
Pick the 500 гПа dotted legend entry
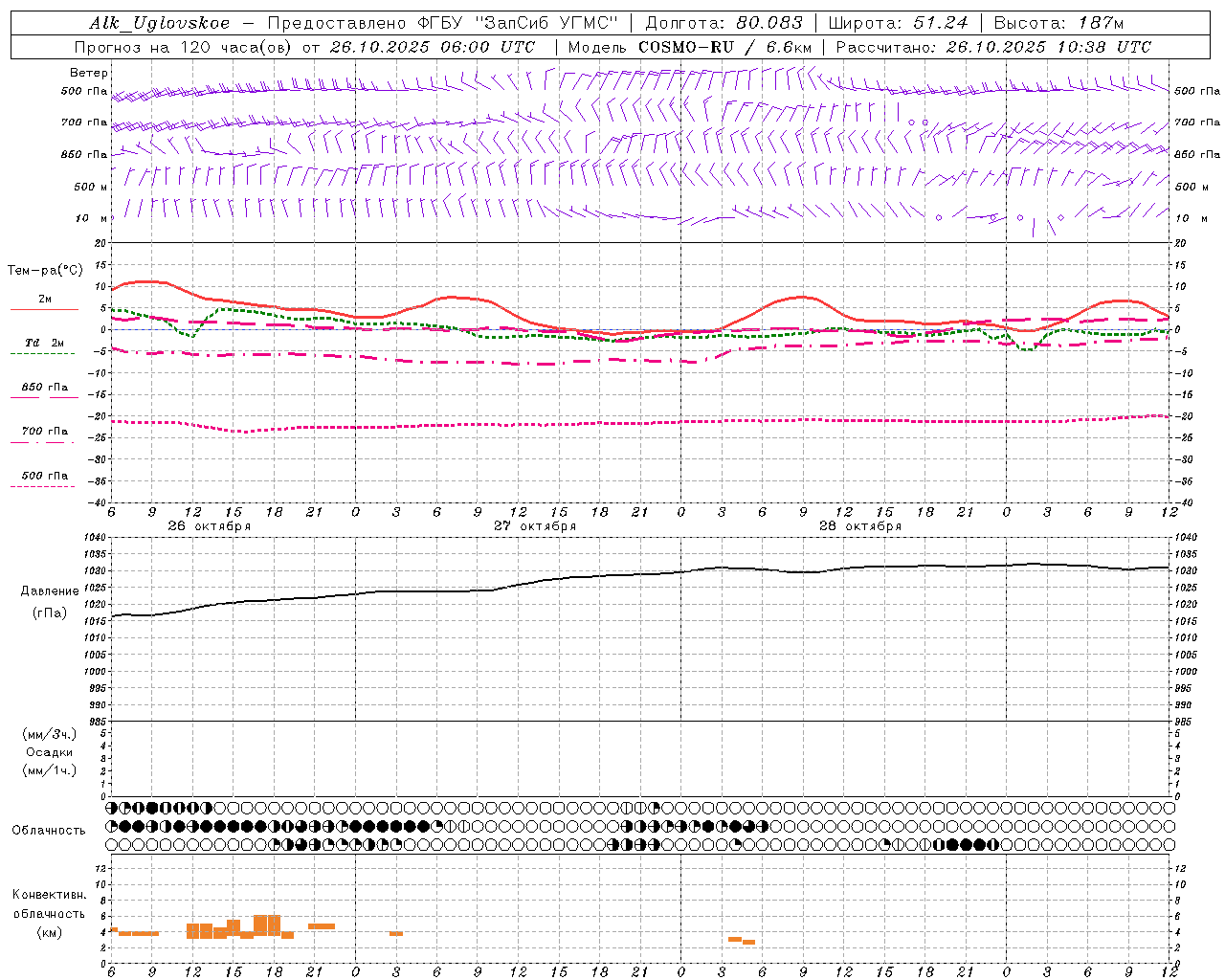click(x=44, y=479)
